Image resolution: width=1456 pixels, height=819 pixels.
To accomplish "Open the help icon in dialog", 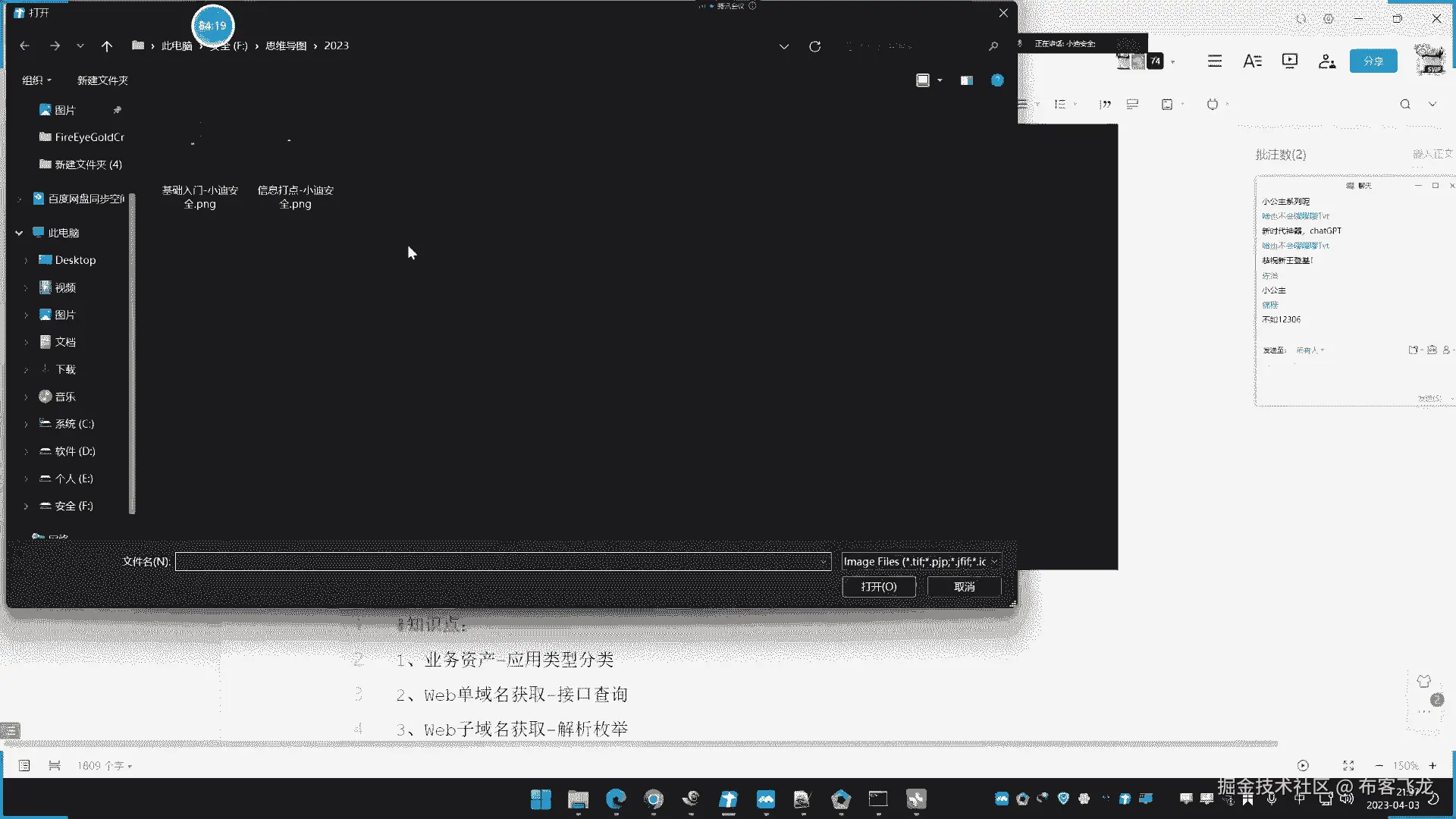I will click(x=997, y=80).
